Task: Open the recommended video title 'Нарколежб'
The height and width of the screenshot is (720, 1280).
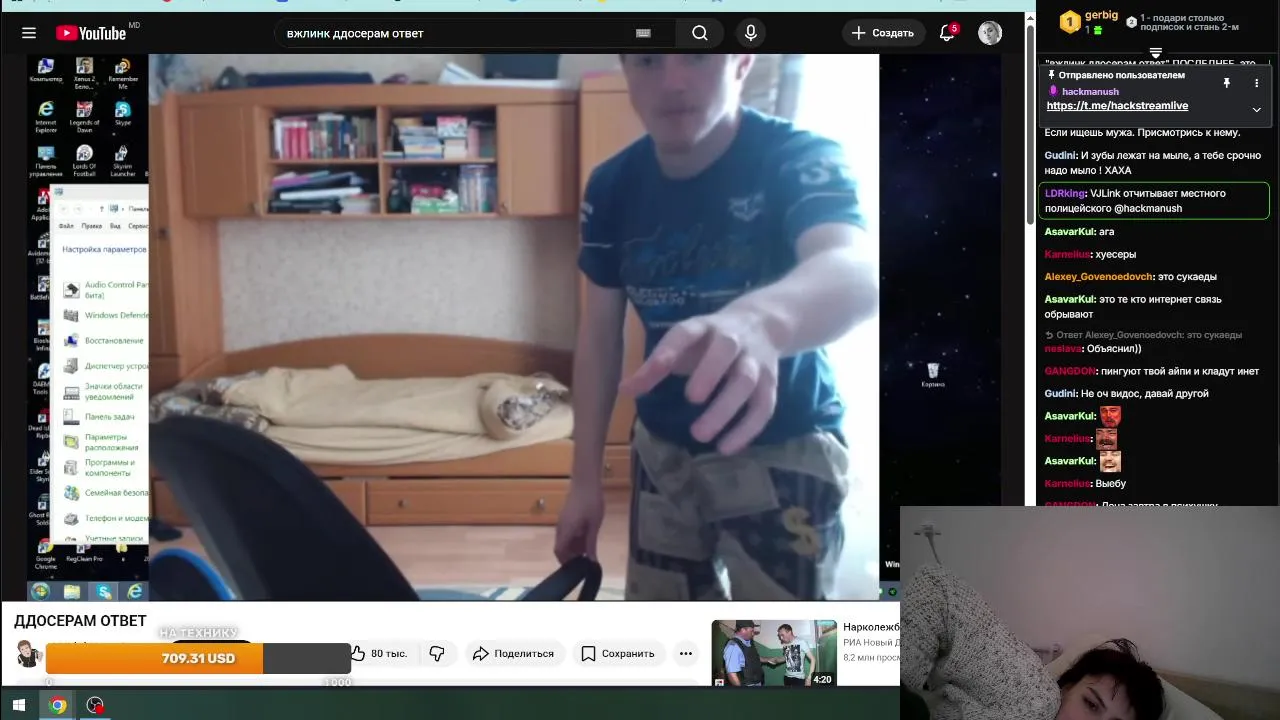Action: click(x=872, y=627)
